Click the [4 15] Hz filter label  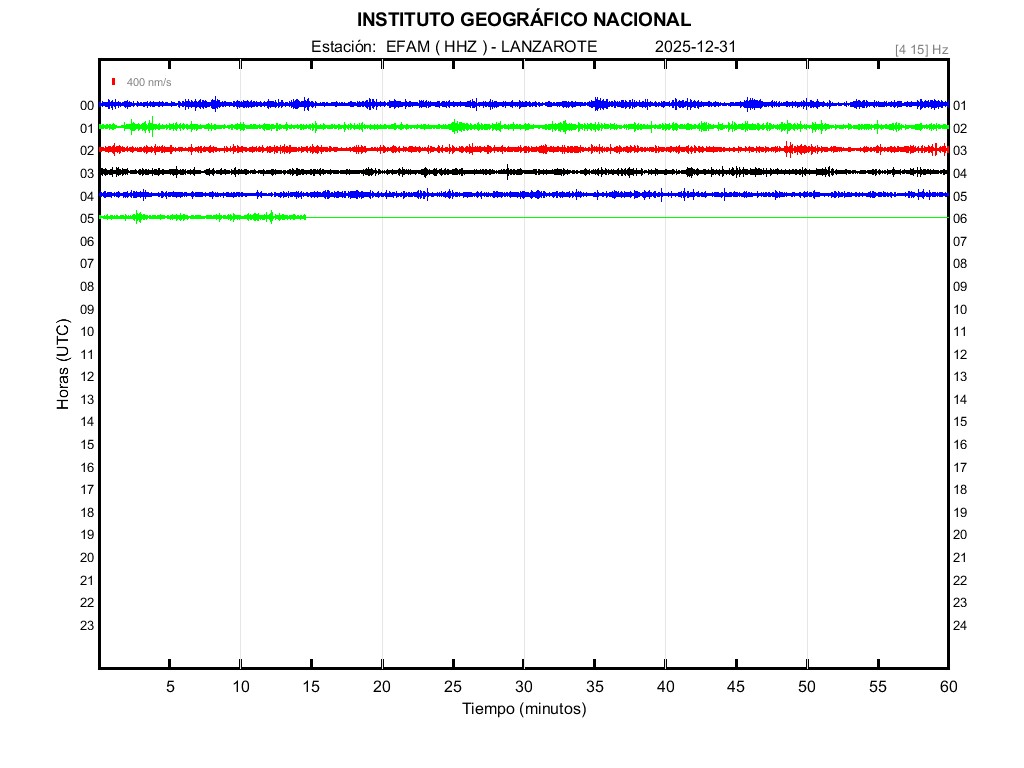[921, 49]
